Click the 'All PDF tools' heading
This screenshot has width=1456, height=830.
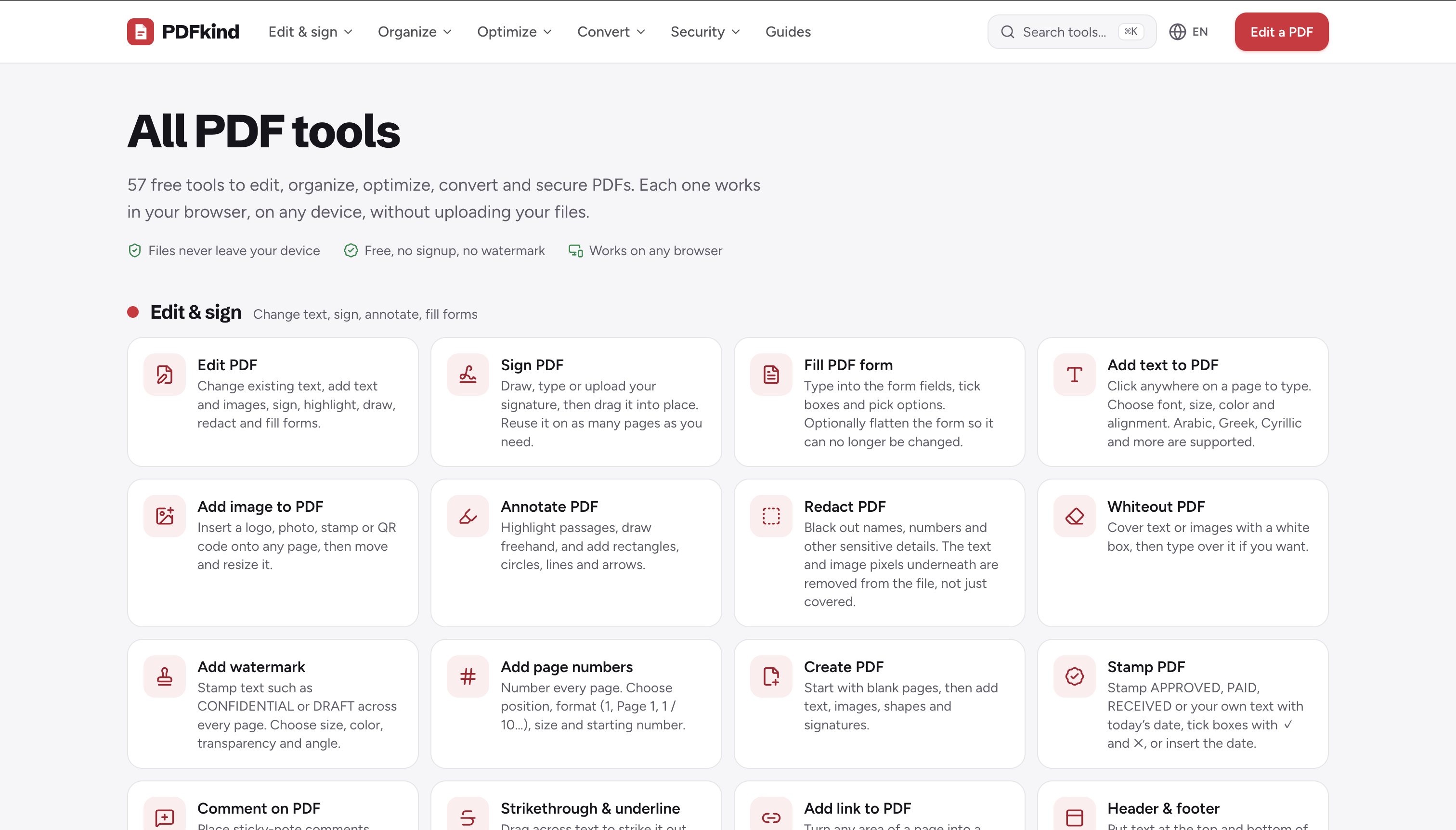pyautogui.click(x=263, y=131)
